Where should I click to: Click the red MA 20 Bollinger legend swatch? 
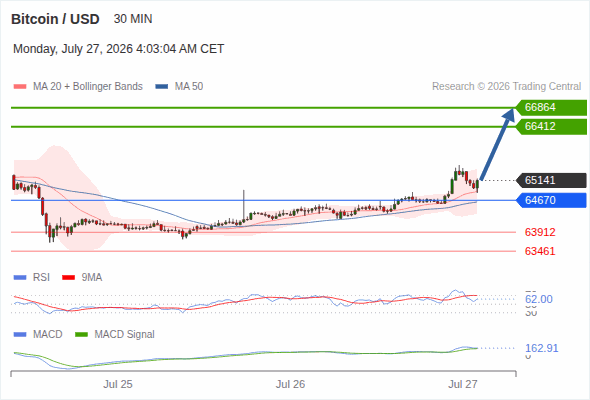click(20, 87)
